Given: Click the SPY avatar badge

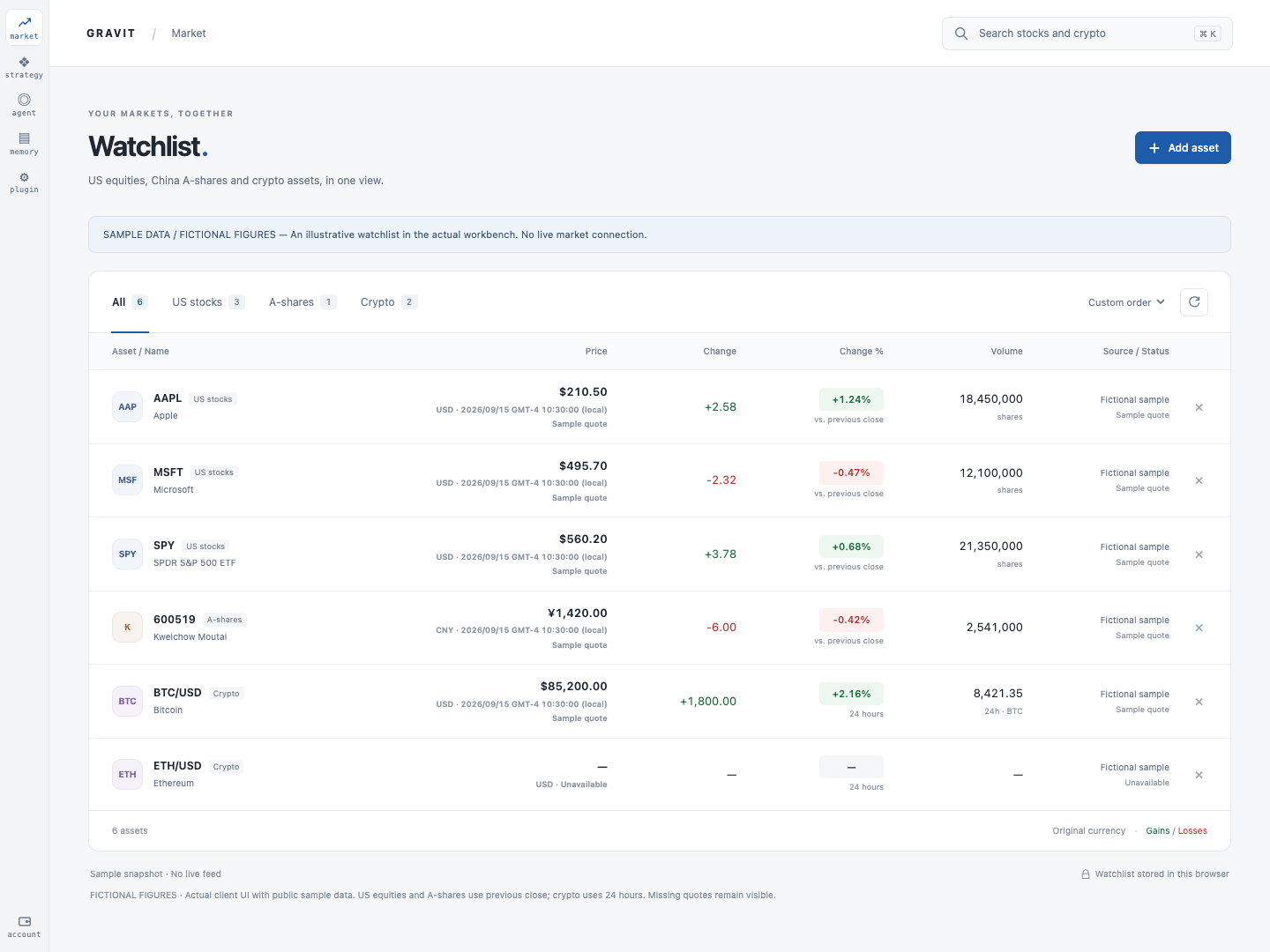Looking at the screenshot, I should 128,554.
